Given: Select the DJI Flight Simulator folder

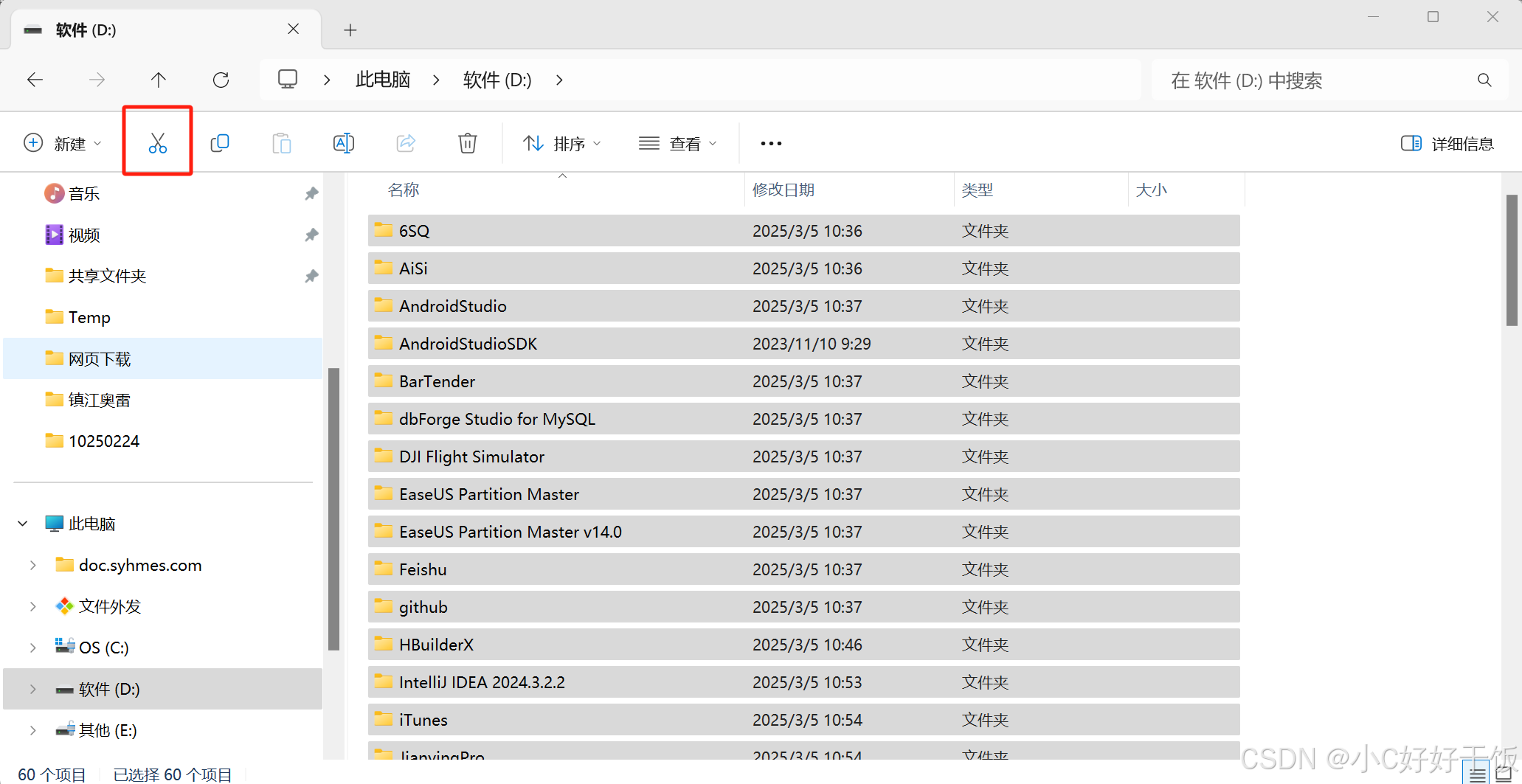Looking at the screenshot, I should (803, 457).
